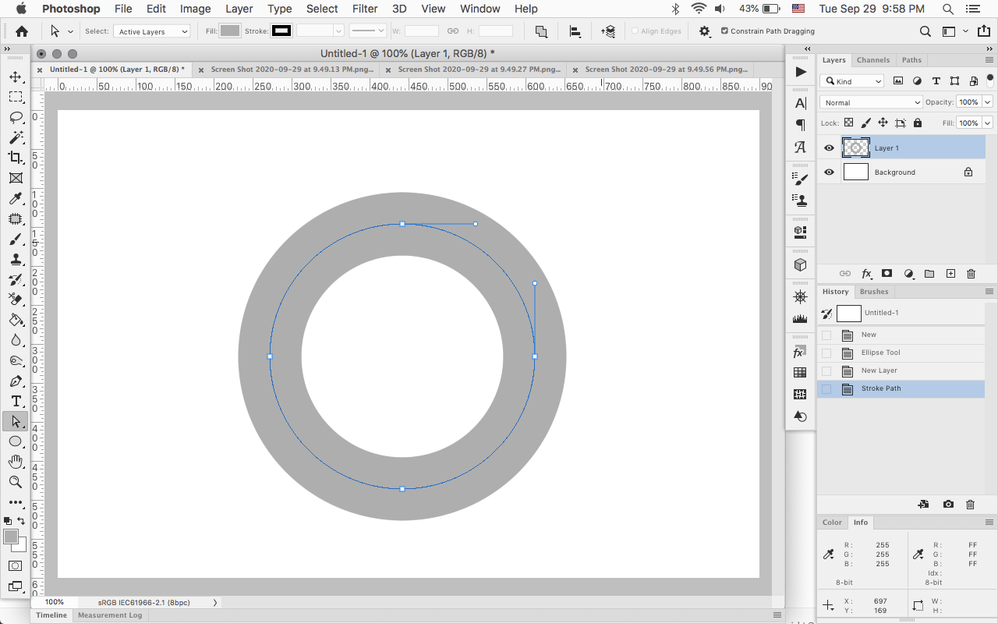Click the Fill color swatch in options bar
This screenshot has height=624, width=998.
click(230, 31)
